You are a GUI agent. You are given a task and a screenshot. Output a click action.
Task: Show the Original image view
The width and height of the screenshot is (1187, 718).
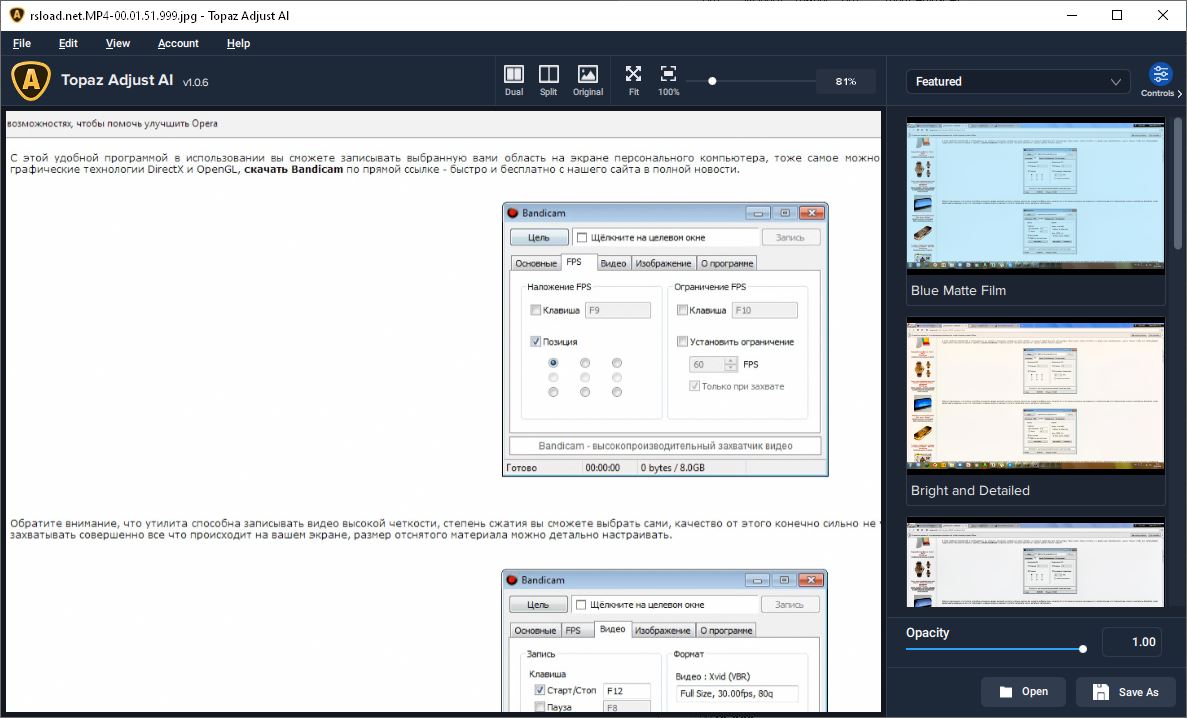click(x=587, y=80)
